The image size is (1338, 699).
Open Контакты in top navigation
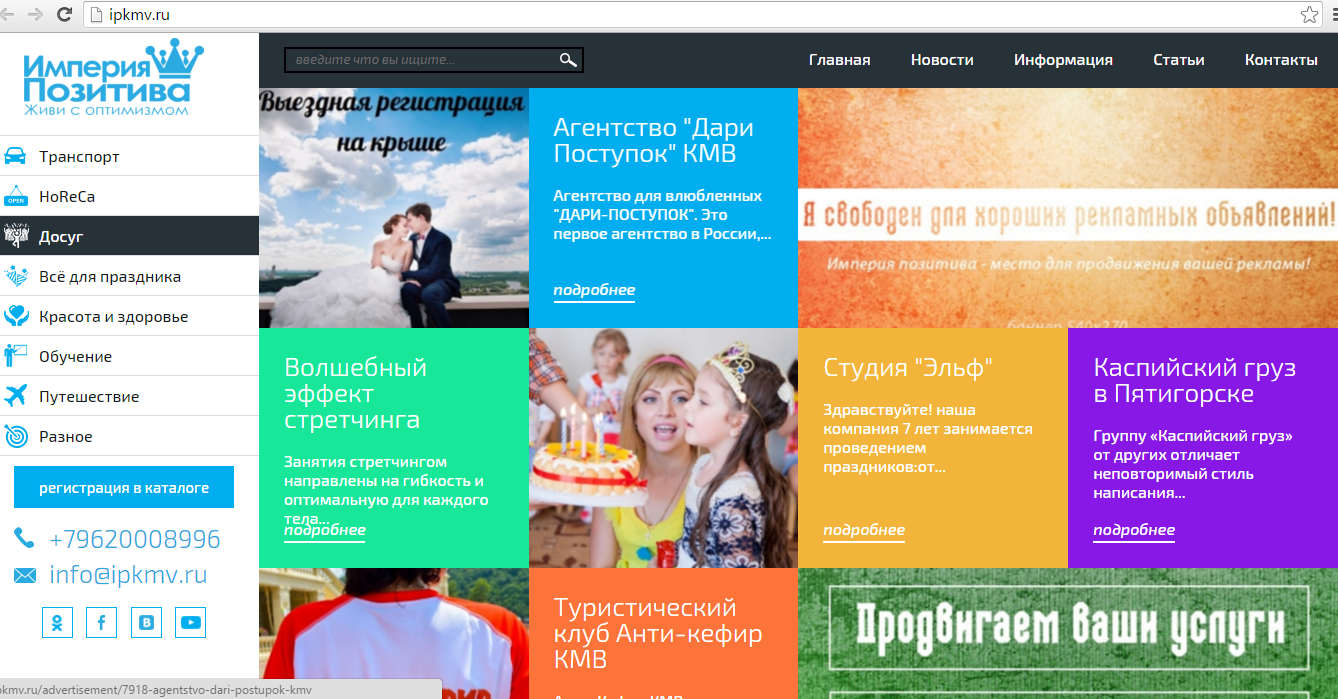[x=1281, y=60]
